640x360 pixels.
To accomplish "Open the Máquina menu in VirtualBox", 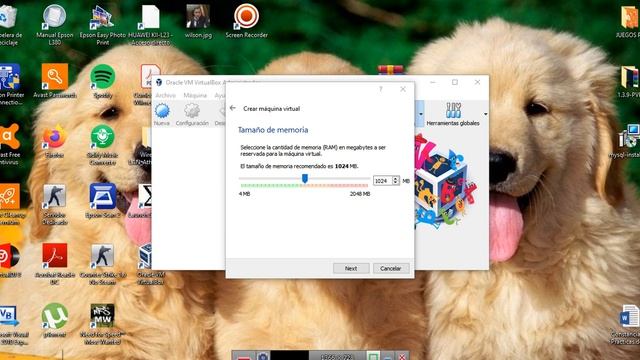I will click(x=195, y=95).
